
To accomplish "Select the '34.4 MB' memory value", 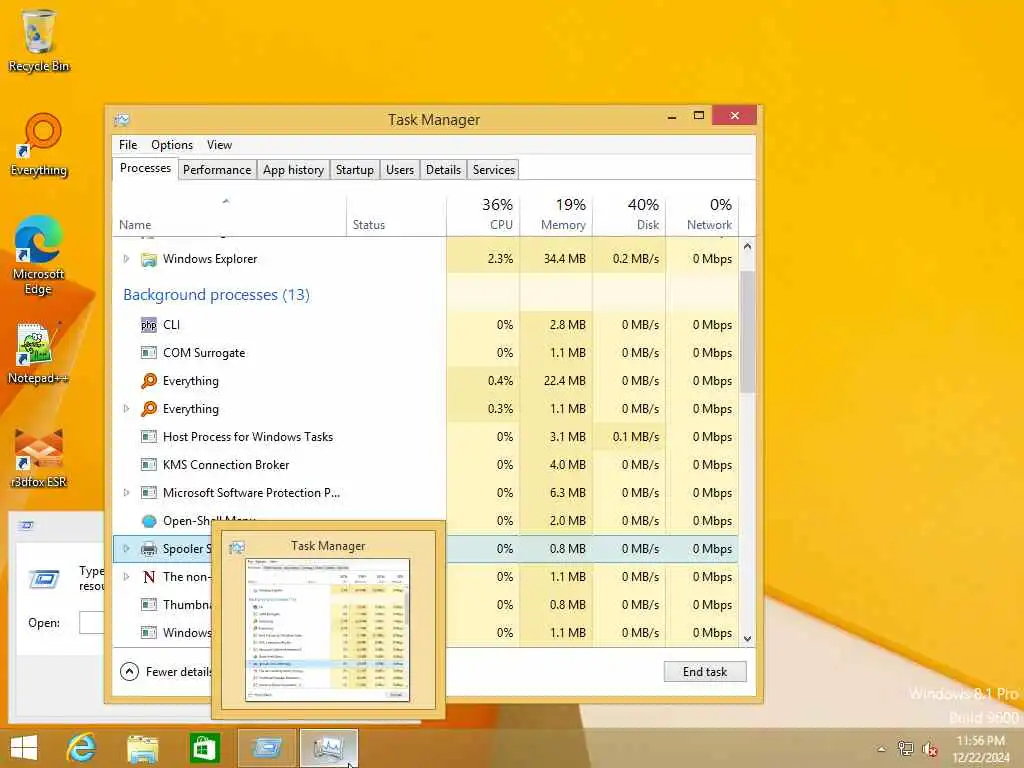I will [x=564, y=259].
